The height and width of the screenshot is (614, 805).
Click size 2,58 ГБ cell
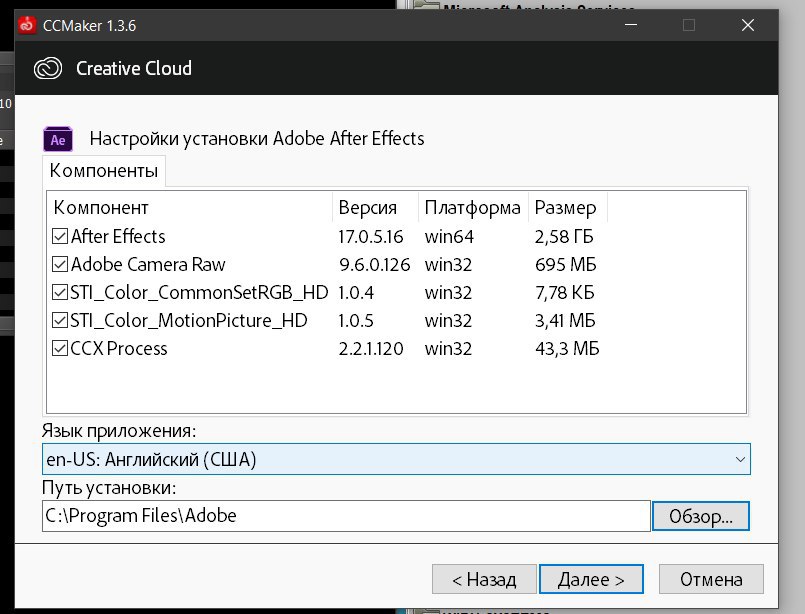pos(564,237)
